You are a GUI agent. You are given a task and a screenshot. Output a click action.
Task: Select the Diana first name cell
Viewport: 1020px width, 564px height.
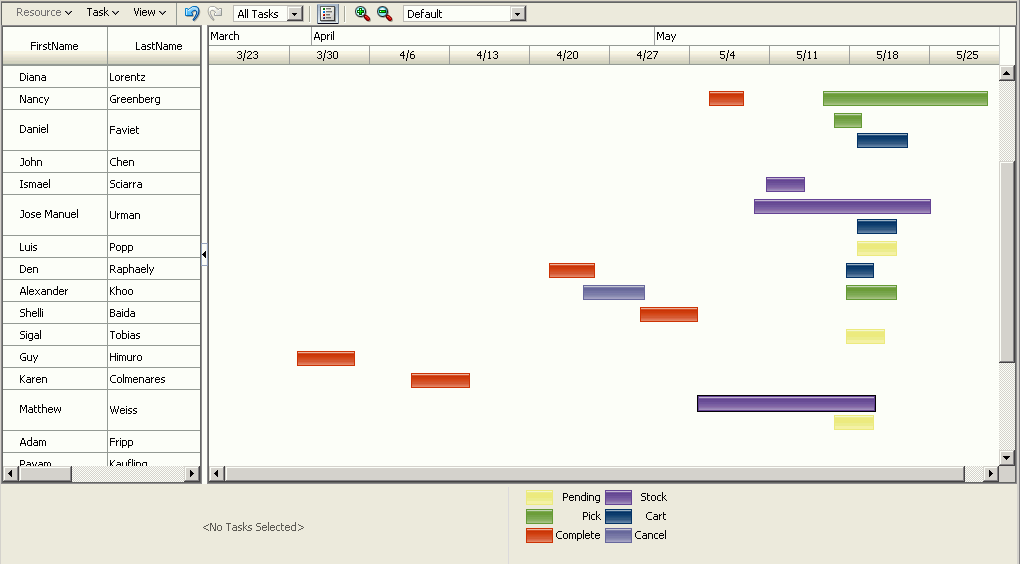click(55, 77)
